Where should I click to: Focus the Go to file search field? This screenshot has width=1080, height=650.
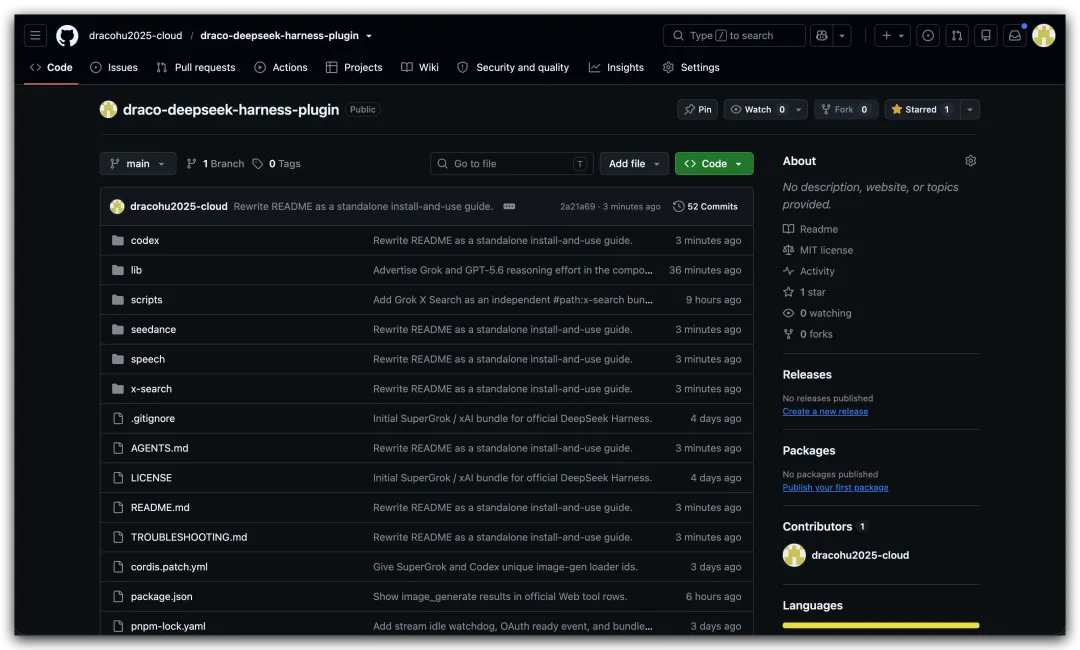pos(512,163)
